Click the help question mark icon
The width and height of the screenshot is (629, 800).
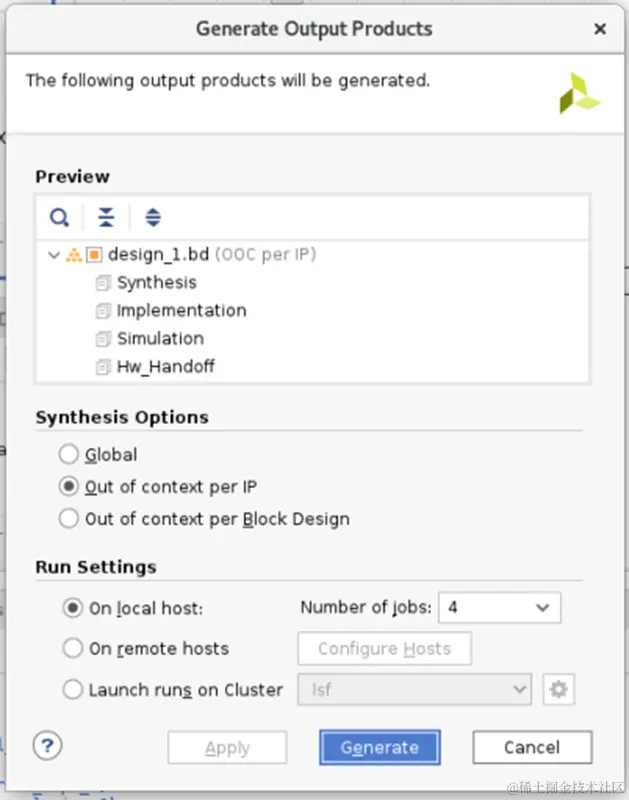click(x=48, y=745)
